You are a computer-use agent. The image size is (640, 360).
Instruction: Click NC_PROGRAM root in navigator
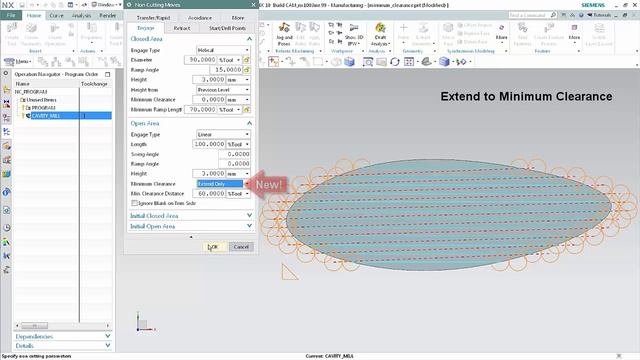pos(31,92)
